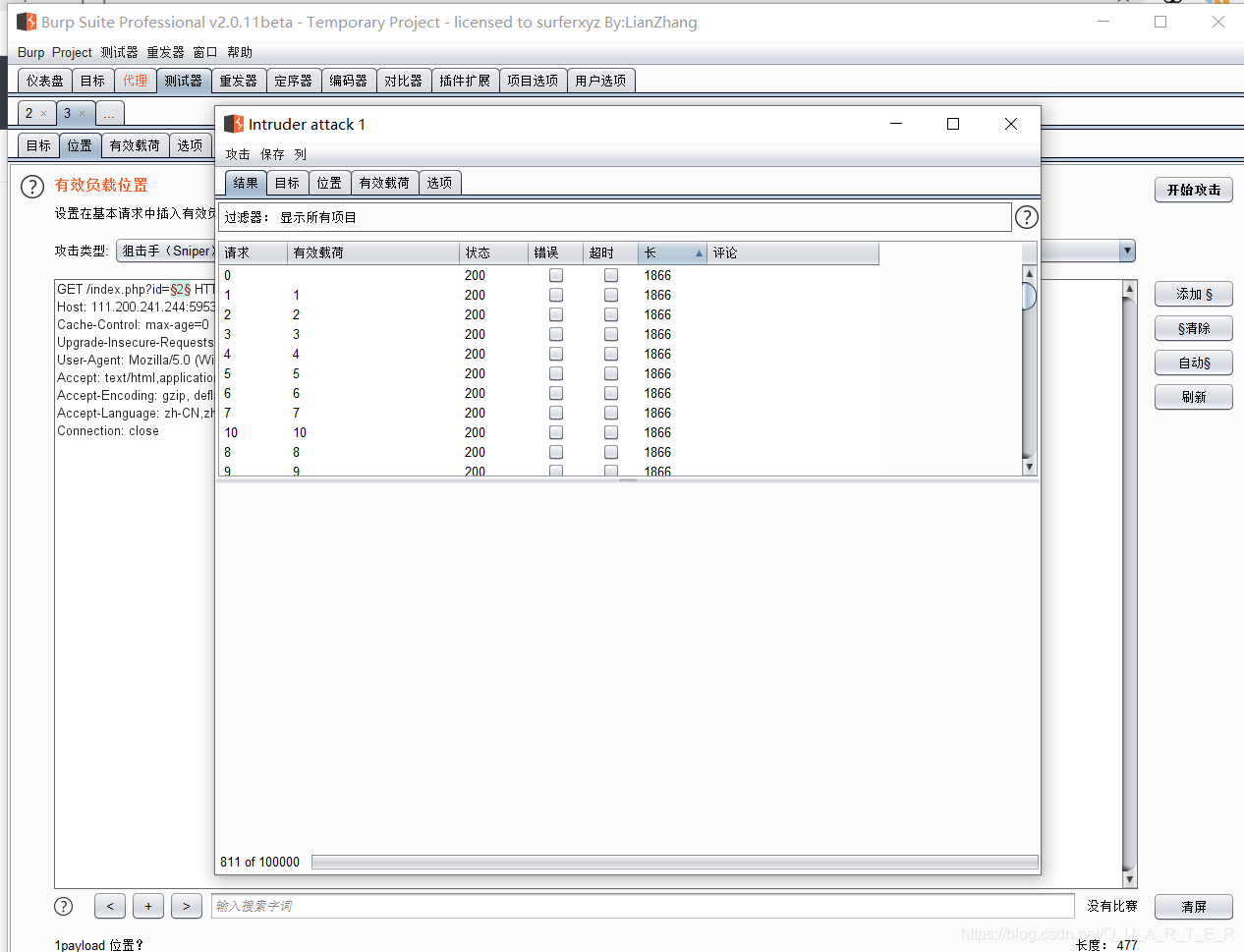Viewport: 1244px width, 952px height.
Task: Open the Project menu
Action: tap(72, 52)
